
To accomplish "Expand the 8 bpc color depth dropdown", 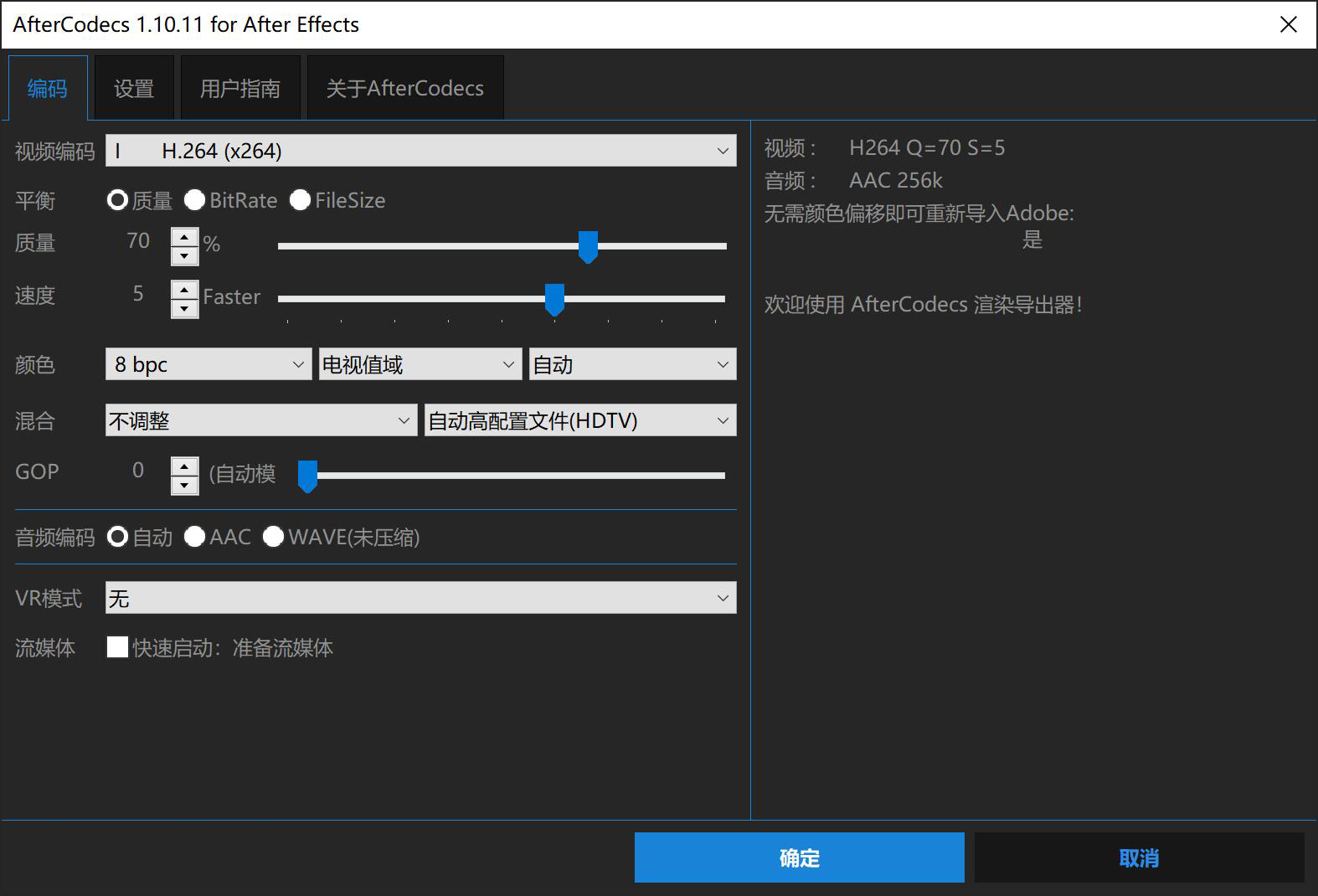I will 209,364.
